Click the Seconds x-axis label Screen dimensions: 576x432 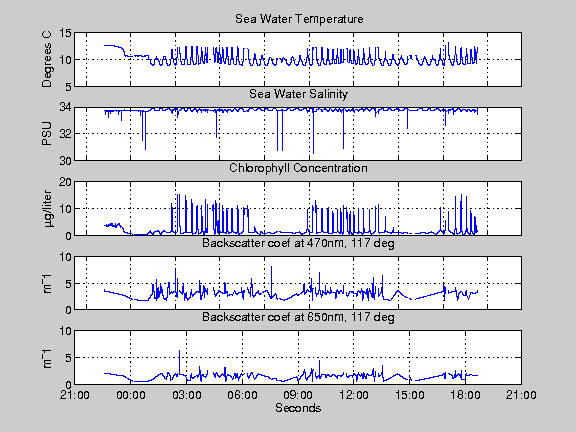pos(298,408)
